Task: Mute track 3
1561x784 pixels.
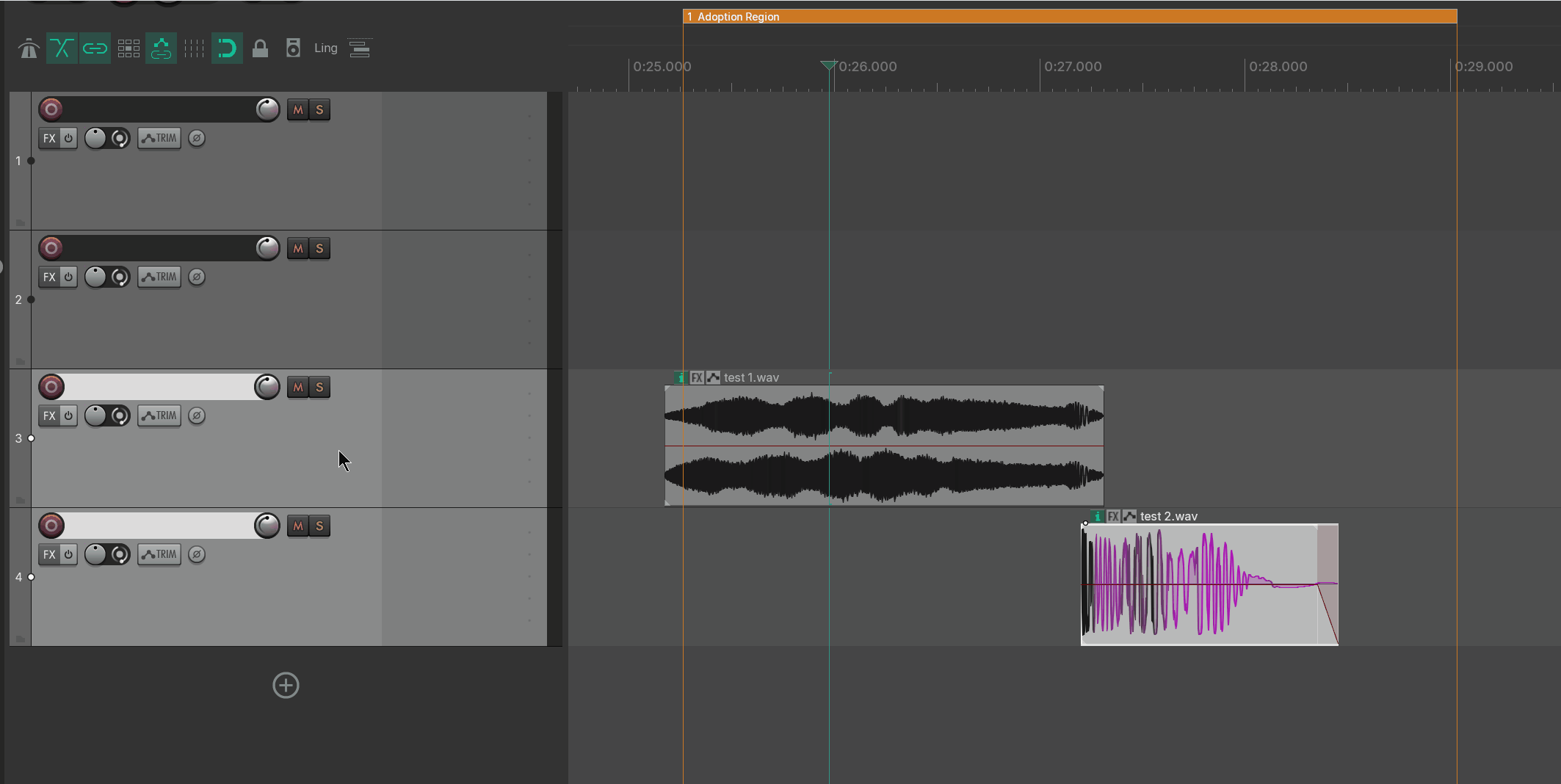Action: click(297, 387)
